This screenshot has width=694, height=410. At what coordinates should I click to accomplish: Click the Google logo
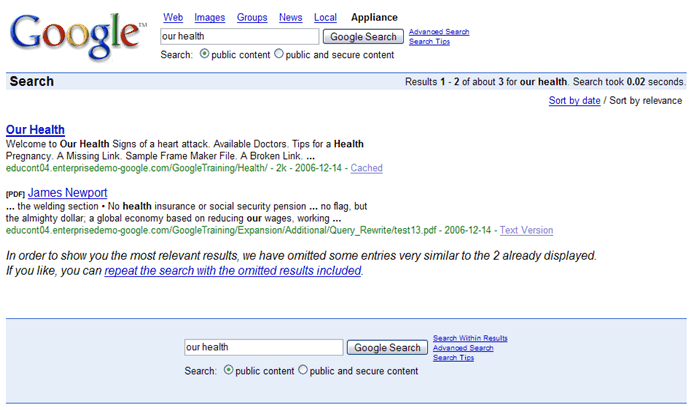76,34
